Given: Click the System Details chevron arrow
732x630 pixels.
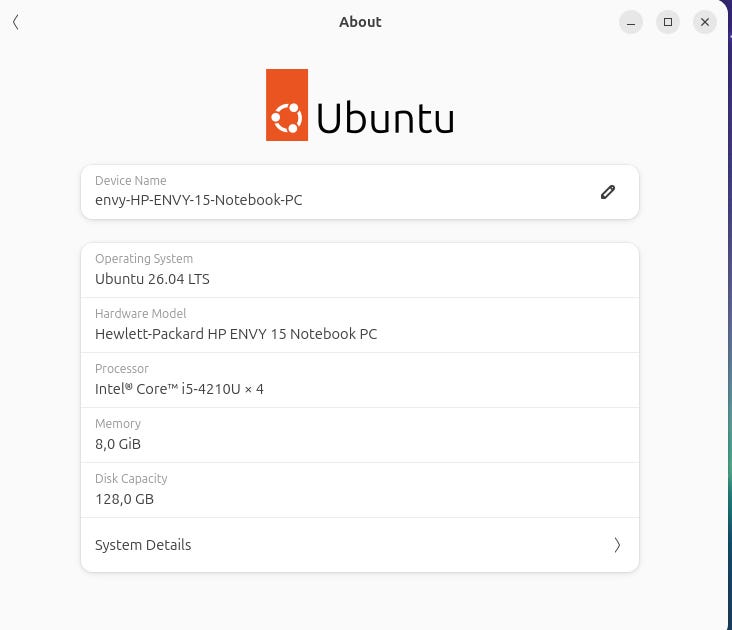Looking at the screenshot, I should click(x=617, y=545).
